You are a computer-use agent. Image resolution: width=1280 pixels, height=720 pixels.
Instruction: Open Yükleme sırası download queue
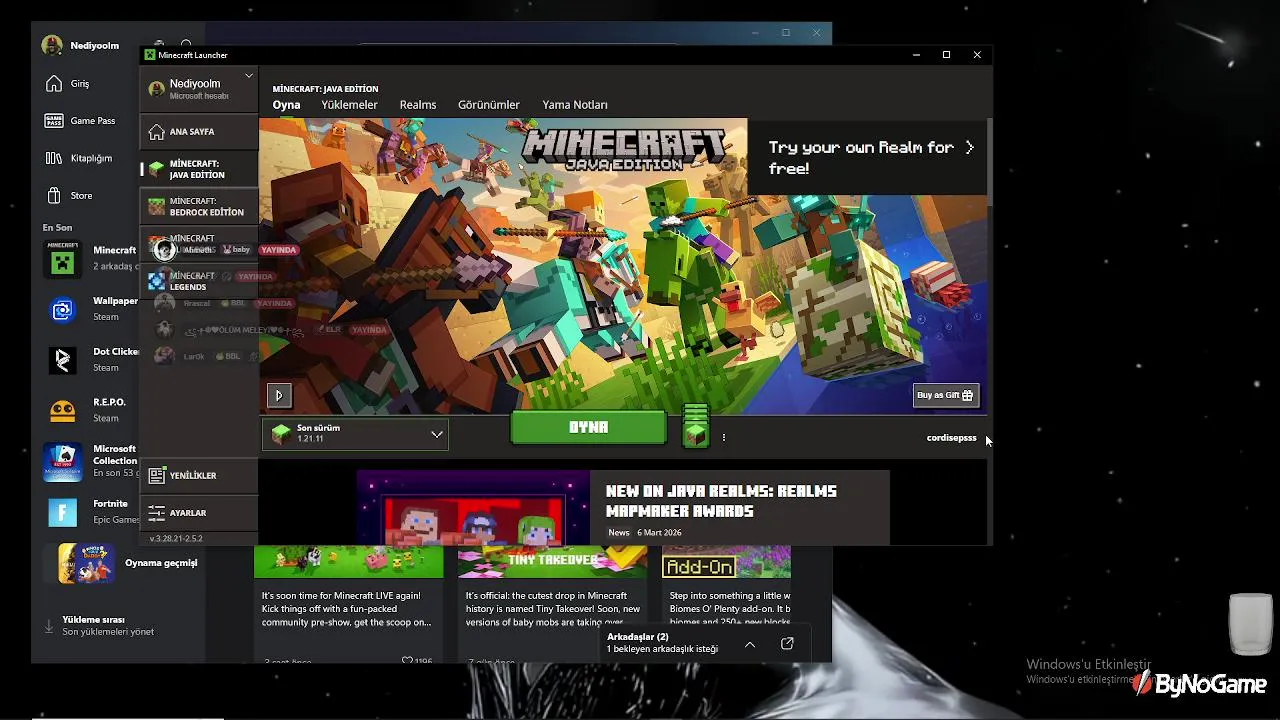100,626
